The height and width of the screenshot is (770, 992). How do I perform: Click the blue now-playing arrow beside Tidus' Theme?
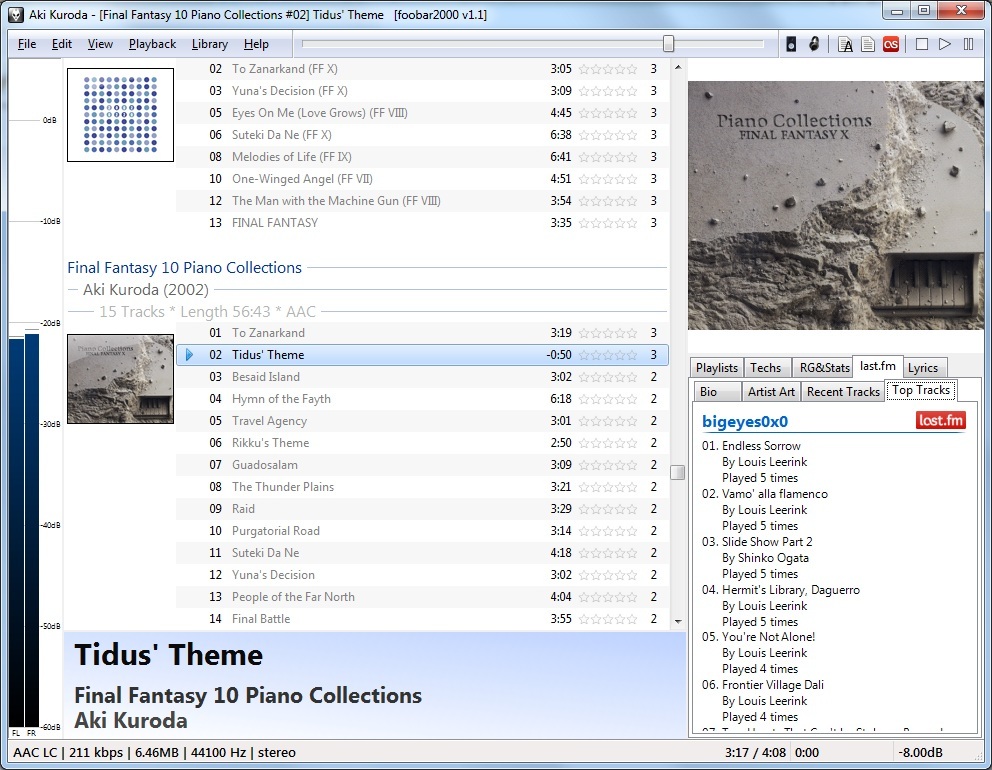click(189, 355)
